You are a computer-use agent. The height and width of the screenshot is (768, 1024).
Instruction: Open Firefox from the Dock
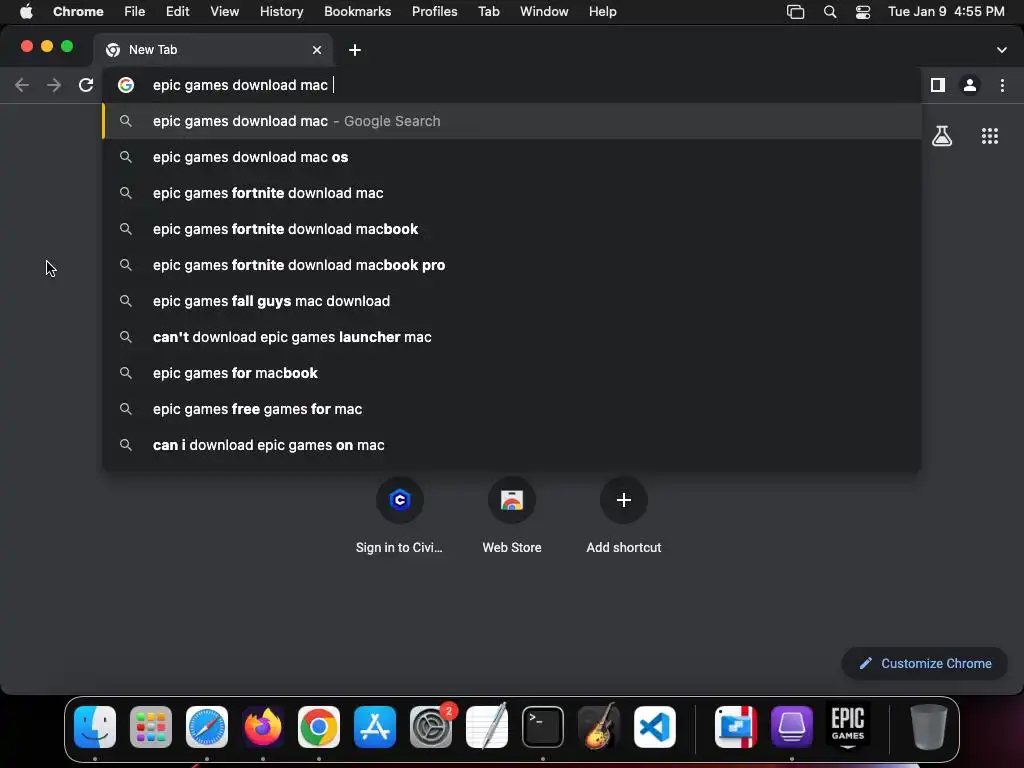(263, 727)
